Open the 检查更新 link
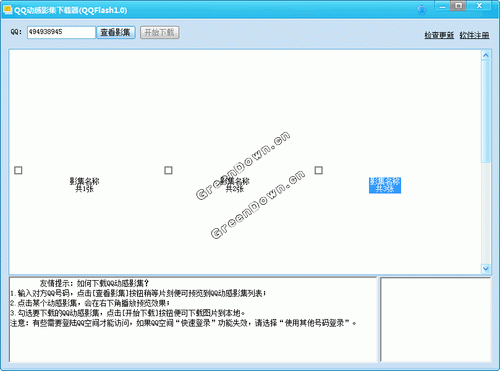The image size is (500, 371). pyautogui.click(x=439, y=35)
